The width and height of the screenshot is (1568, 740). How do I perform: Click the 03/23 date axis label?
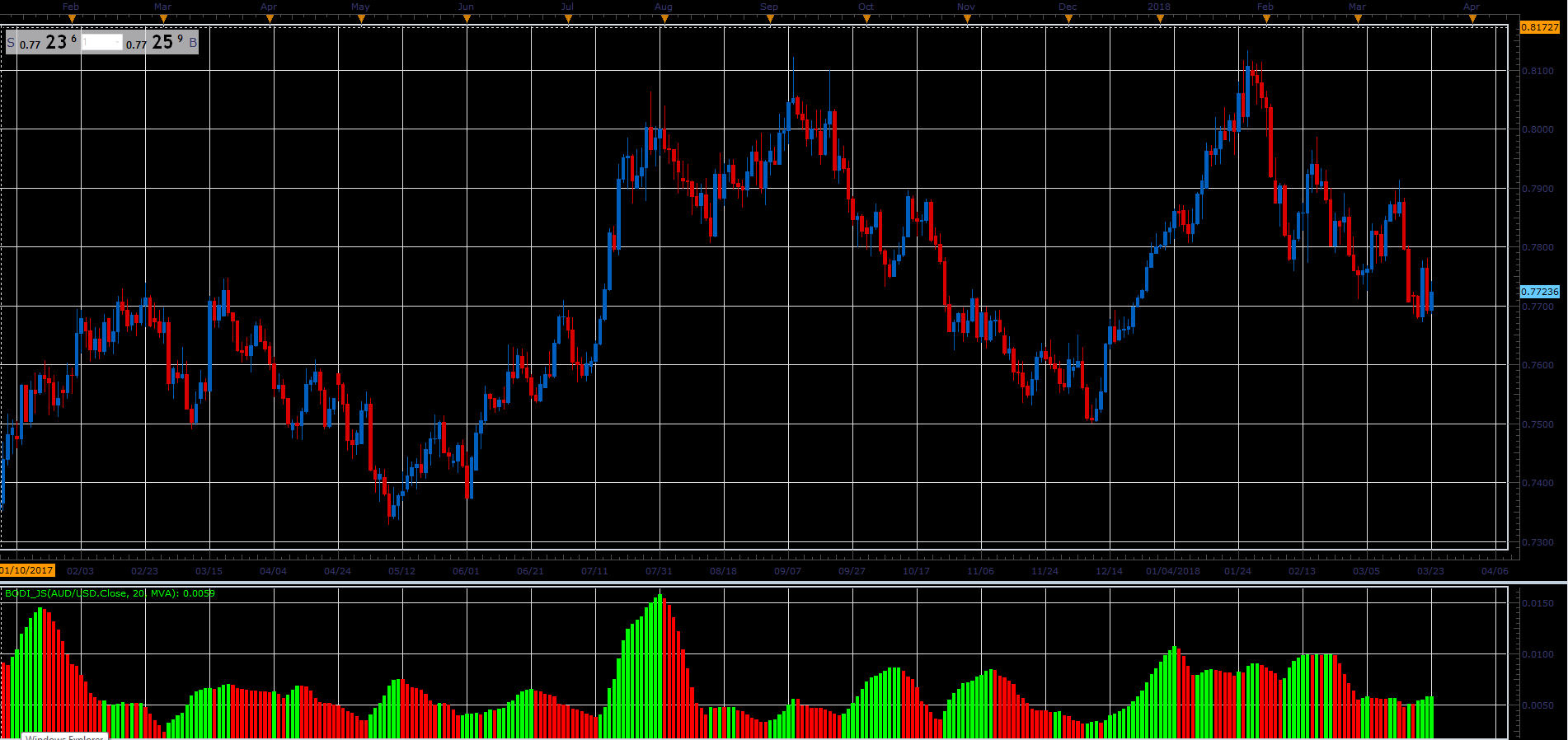[x=1430, y=571]
